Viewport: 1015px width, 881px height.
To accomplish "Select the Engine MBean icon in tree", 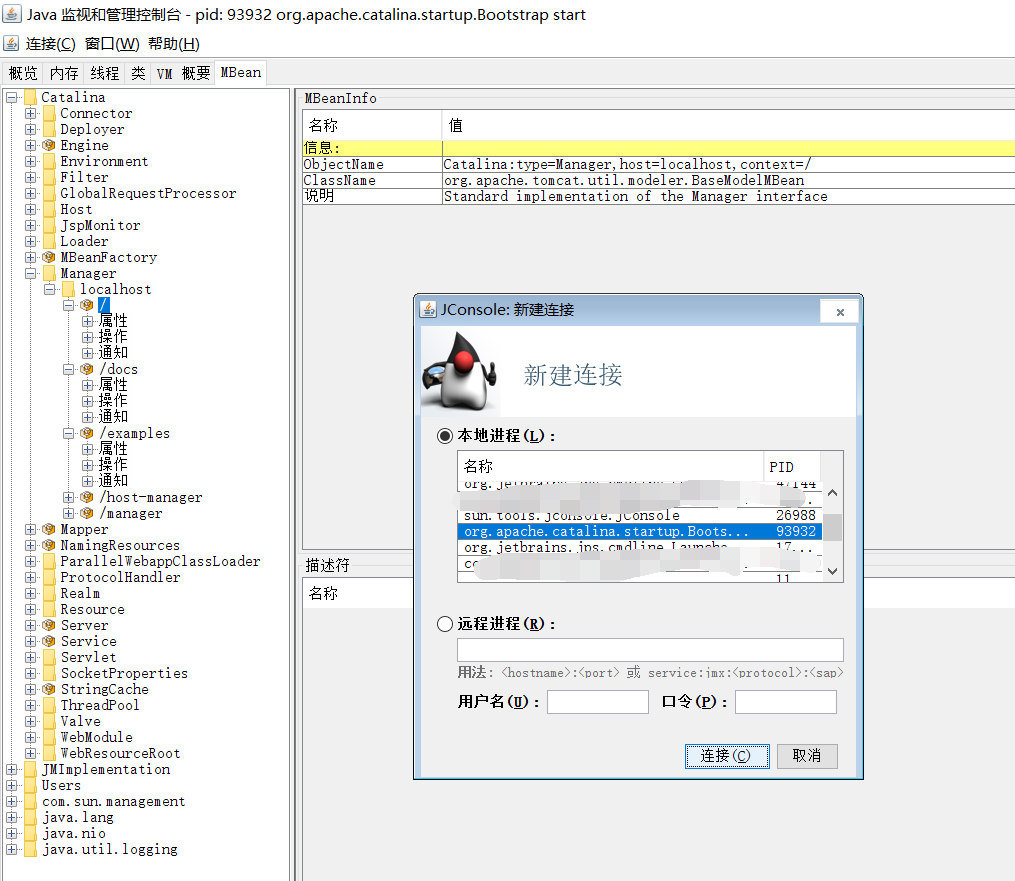I will (48, 145).
